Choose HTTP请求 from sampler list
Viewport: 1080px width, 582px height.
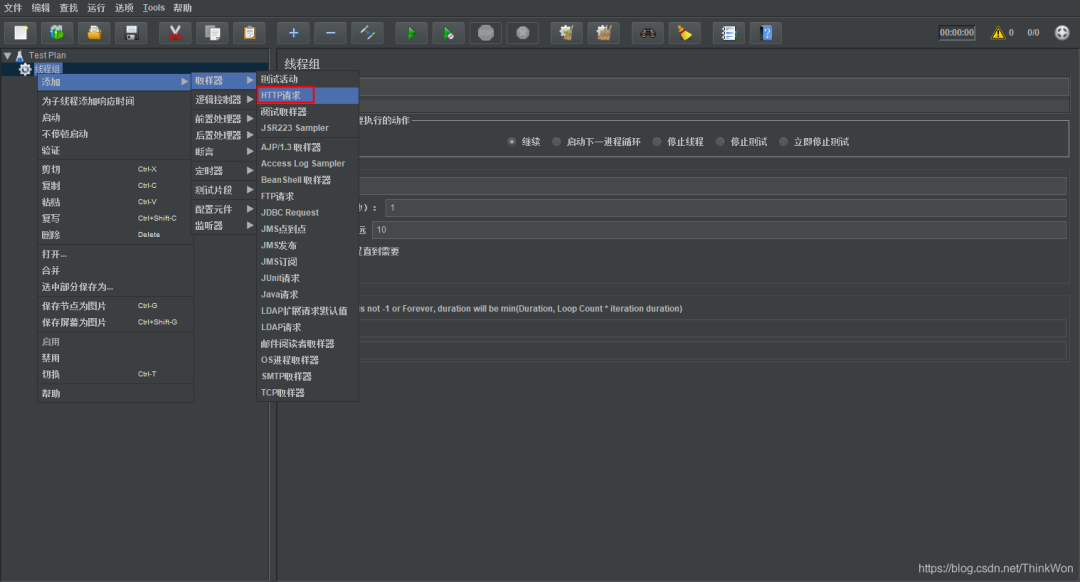[308, 95]
